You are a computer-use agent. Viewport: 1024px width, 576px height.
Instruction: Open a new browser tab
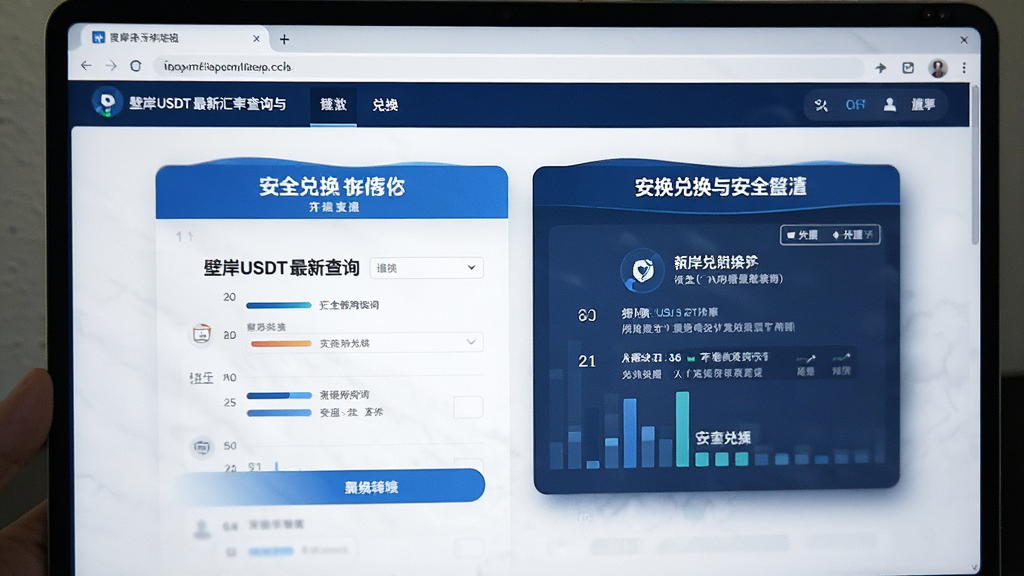pos(284,39)
